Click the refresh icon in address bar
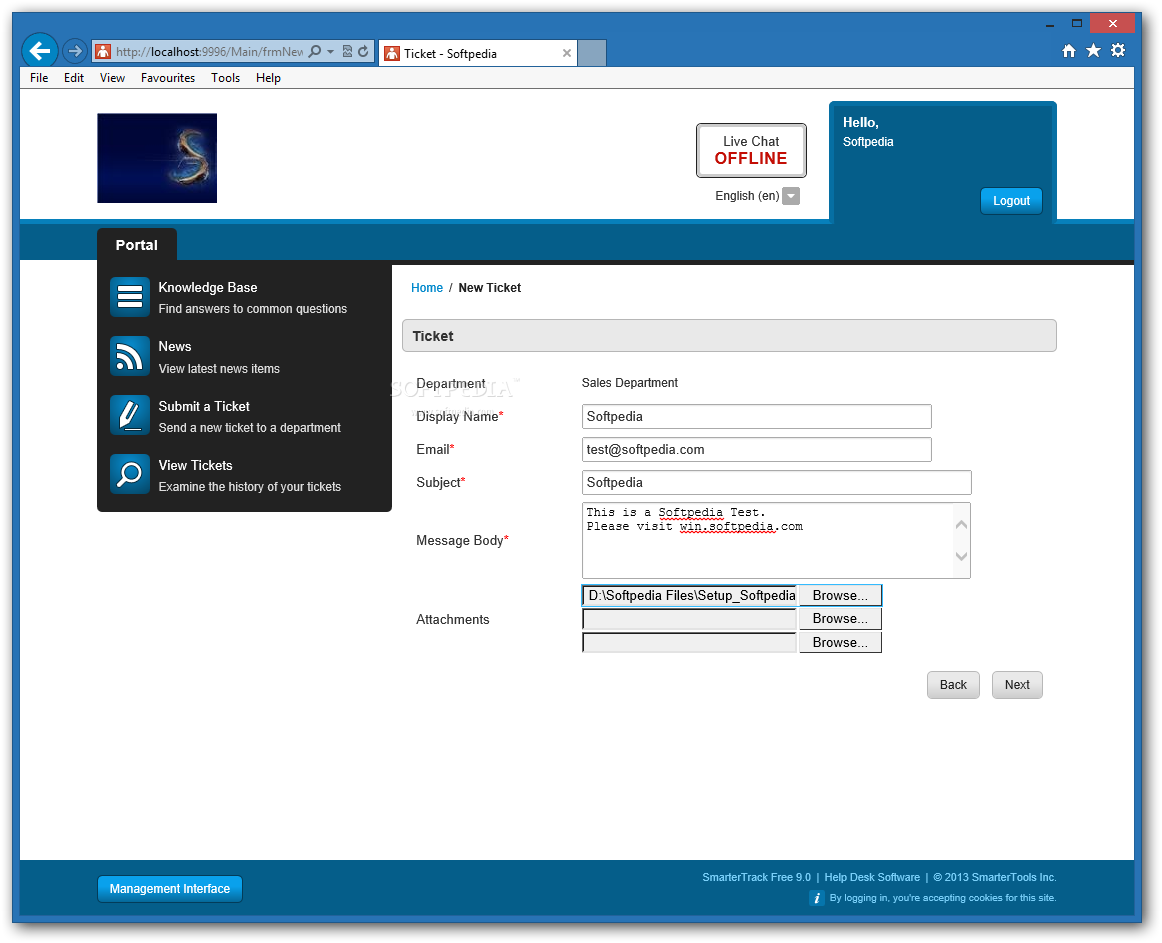 [x=363, y=51]
